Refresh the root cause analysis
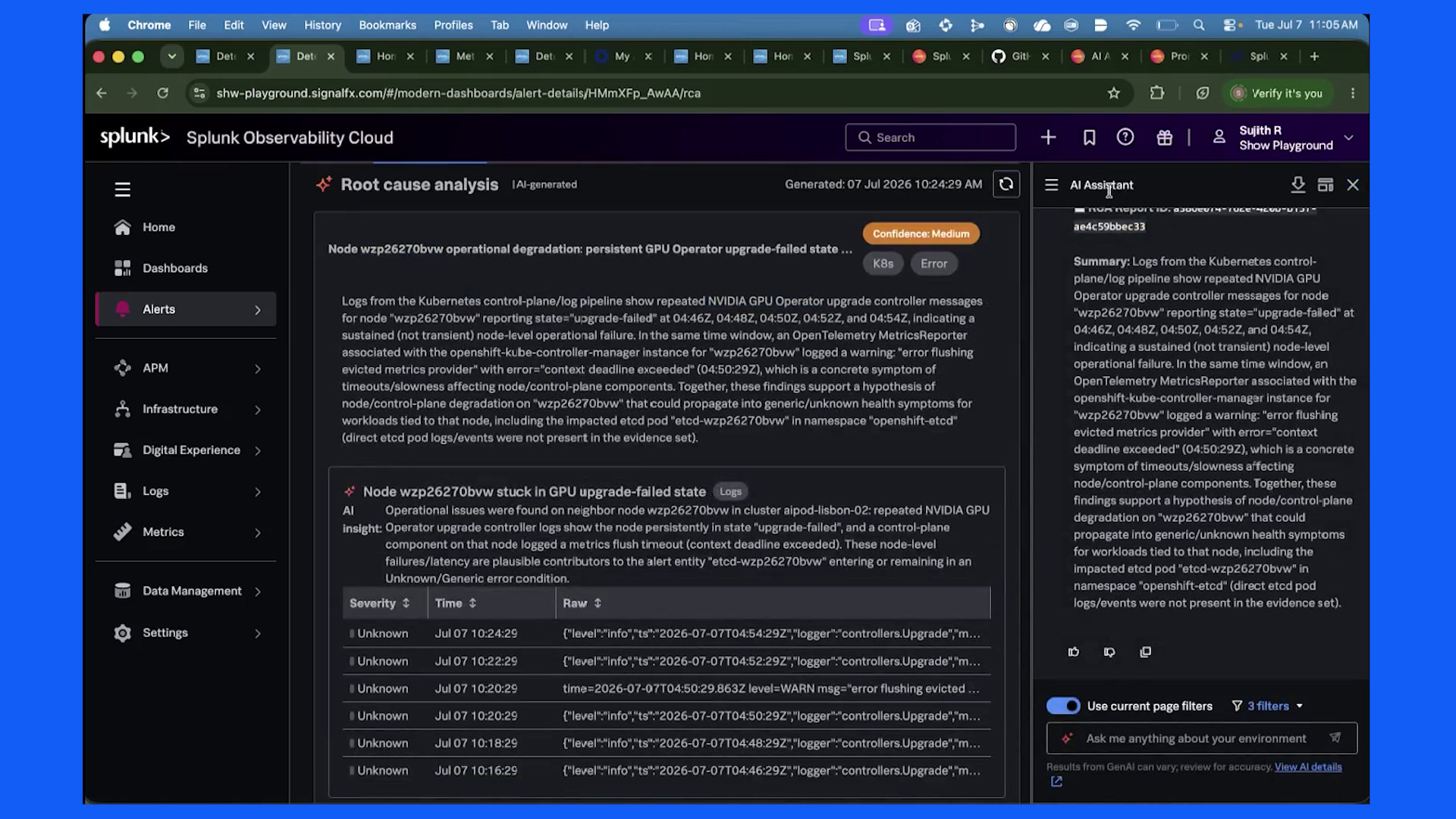1456x819 pixels. [1006, 184]
